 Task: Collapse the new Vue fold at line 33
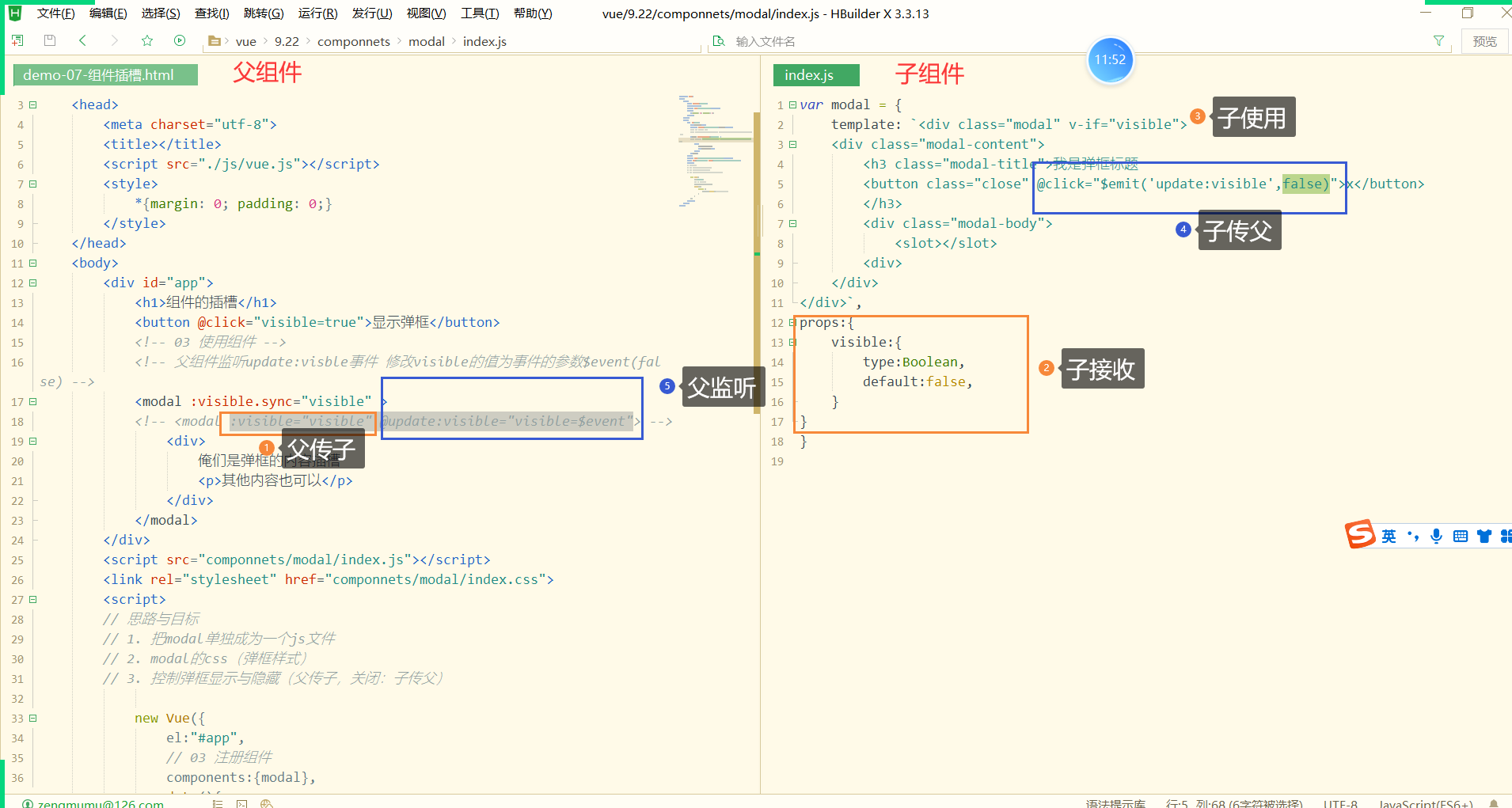pyautogui.click(x=32, y=718)
